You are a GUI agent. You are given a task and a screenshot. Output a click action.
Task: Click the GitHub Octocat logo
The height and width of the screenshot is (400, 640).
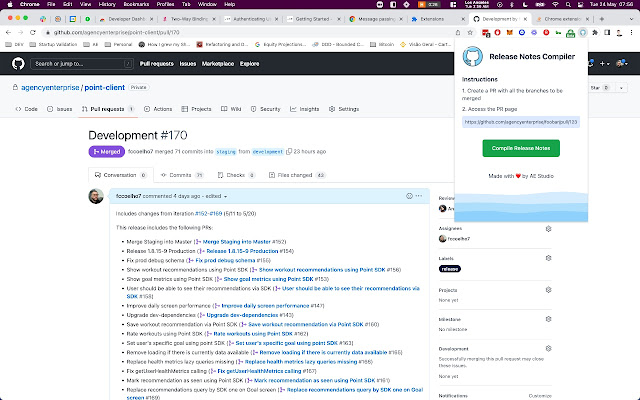click(x=18, y=64)
